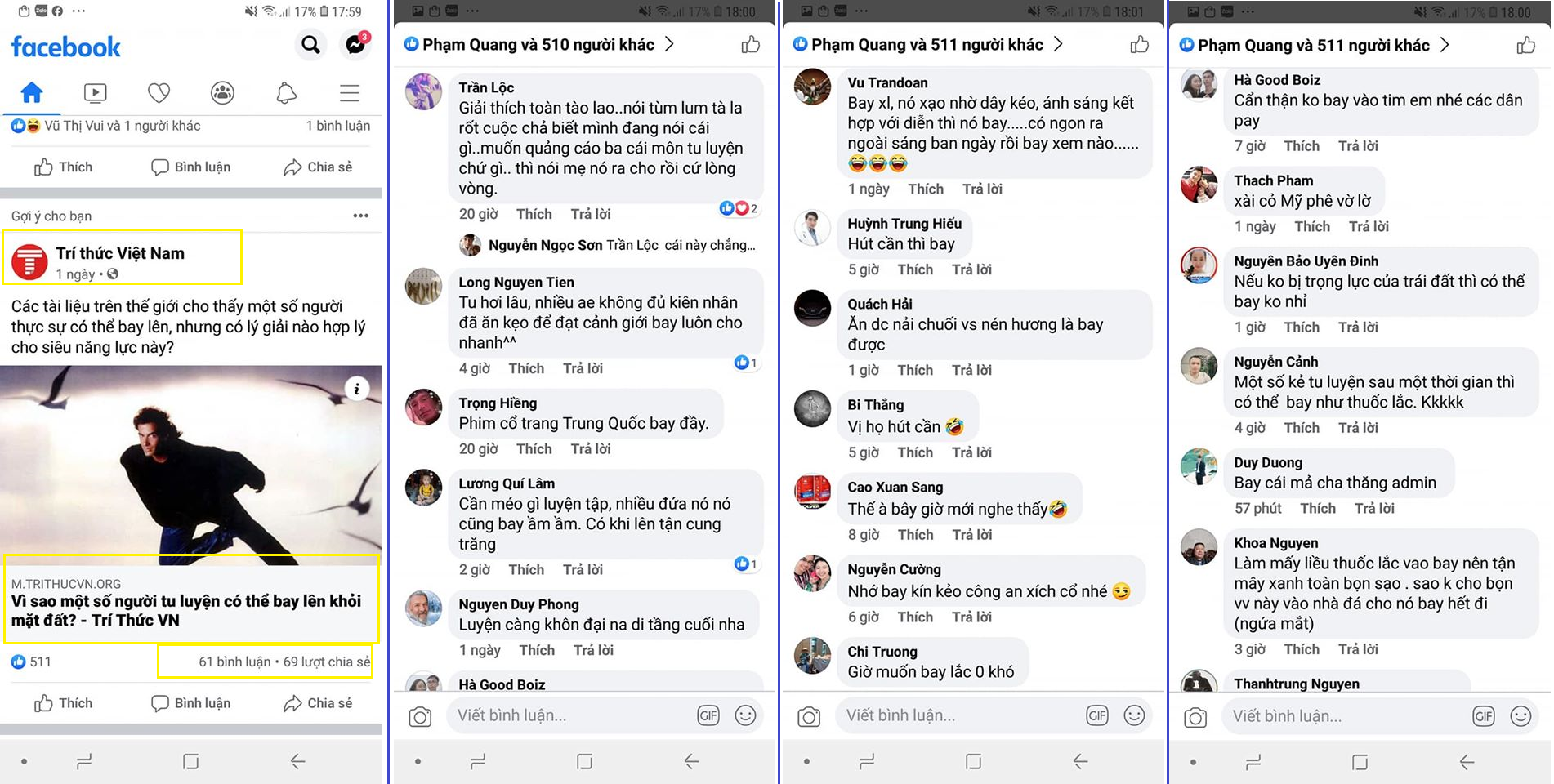Like the Trí thức Việt Nam post

click(64, 703)
